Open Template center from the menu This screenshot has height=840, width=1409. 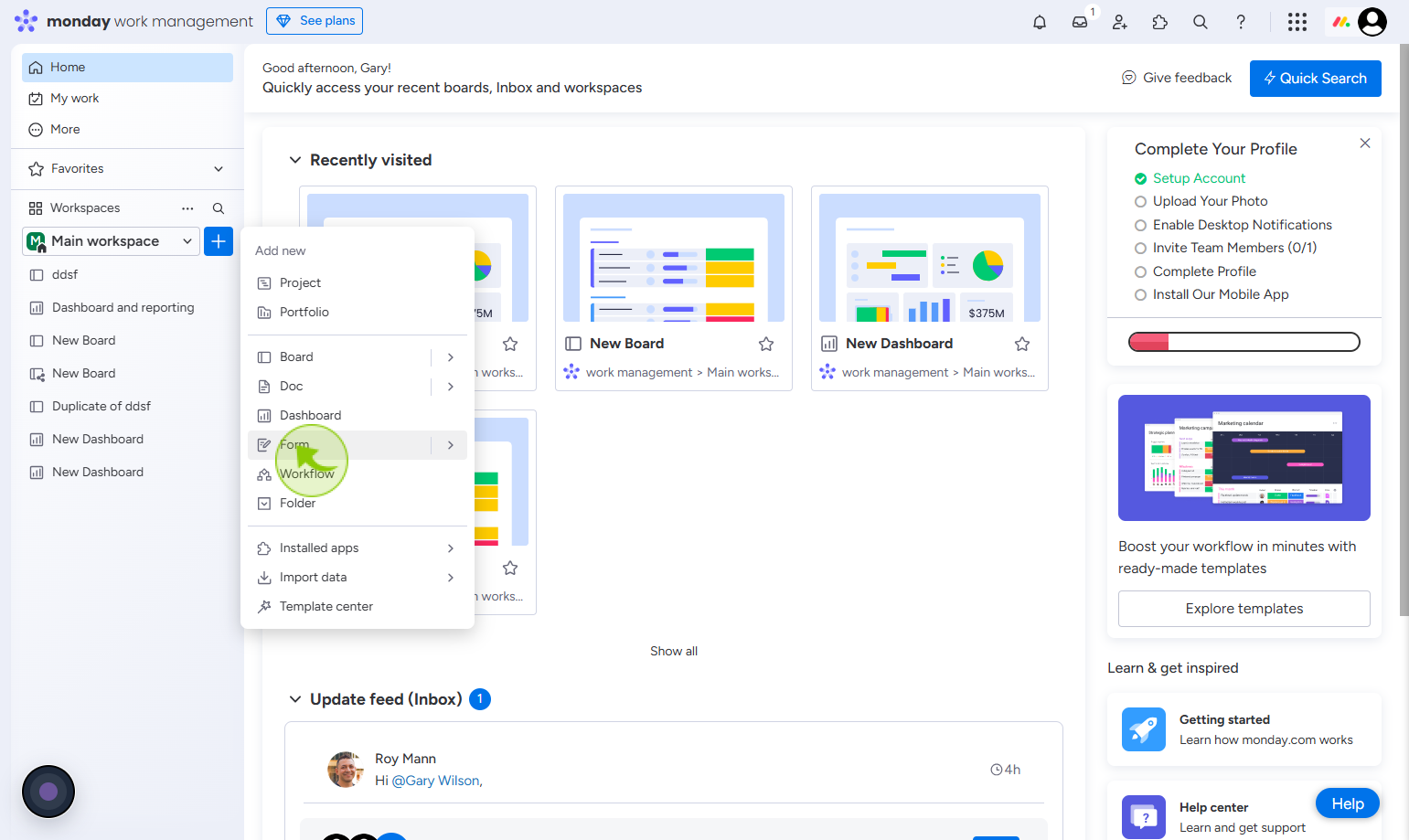(358, 607)
